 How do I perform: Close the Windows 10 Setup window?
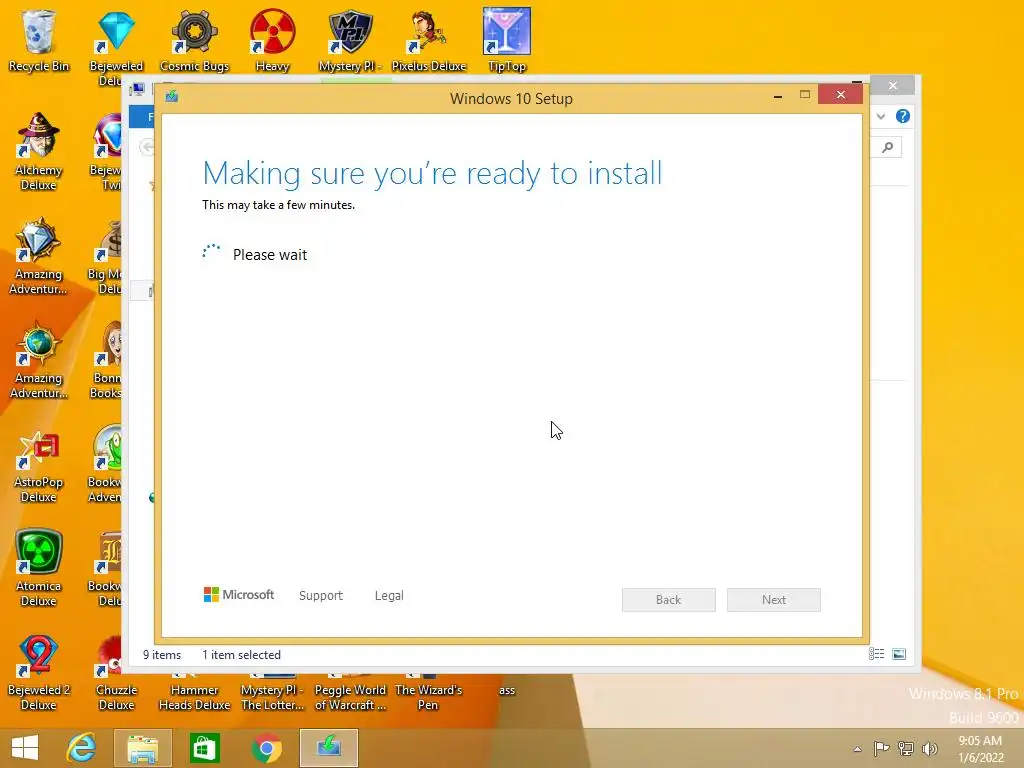(x=840, y=95)
